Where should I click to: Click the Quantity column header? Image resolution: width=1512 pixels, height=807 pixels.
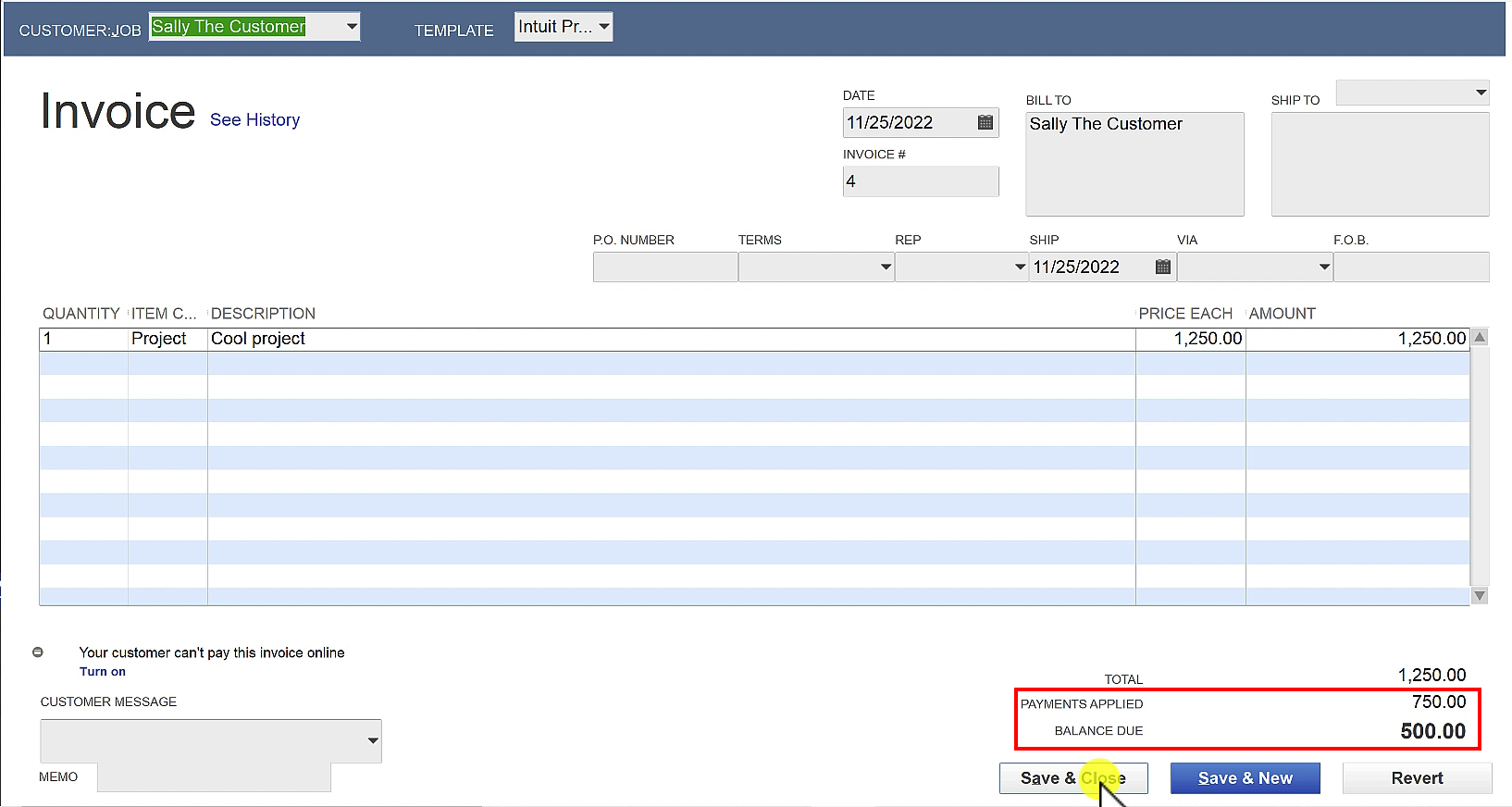81,314
